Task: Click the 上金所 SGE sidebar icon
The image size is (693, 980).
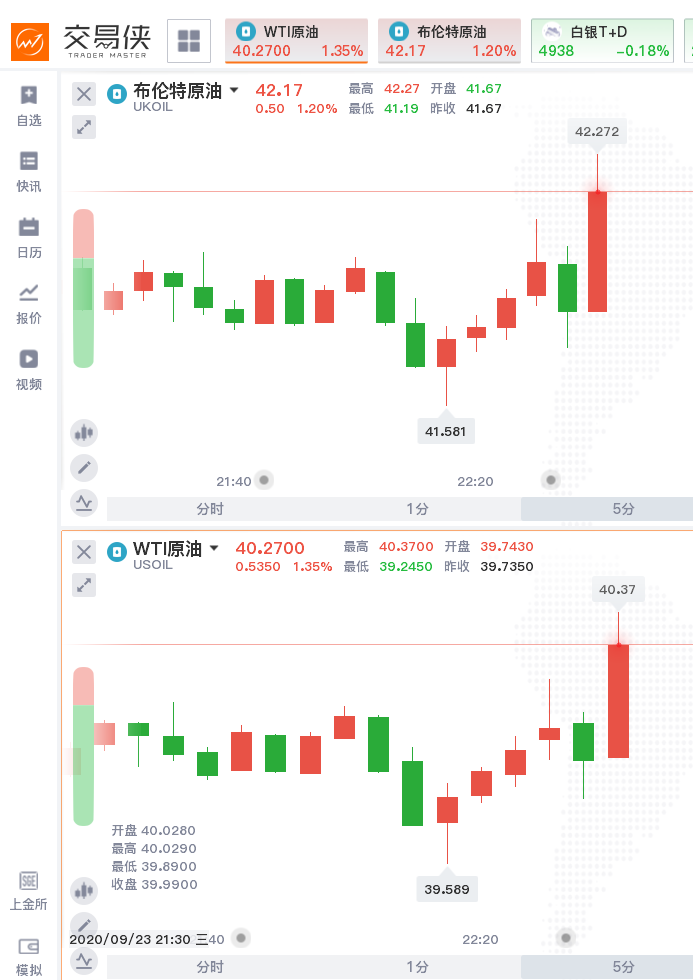Action: pos(29,891)
